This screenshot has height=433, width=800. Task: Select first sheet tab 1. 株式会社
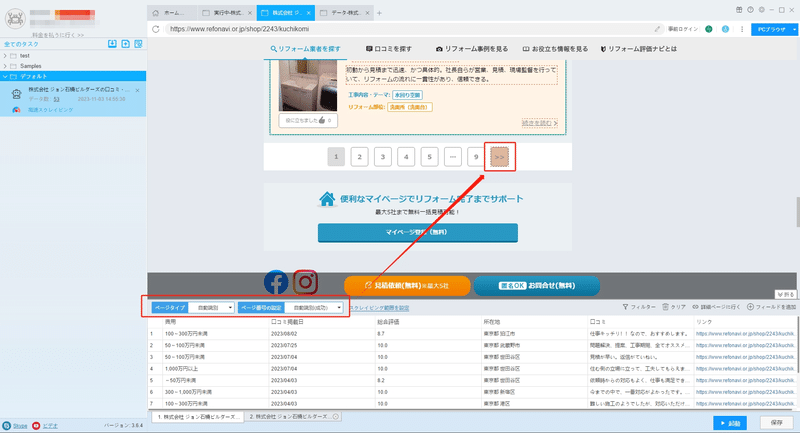(x=198, y=417)
